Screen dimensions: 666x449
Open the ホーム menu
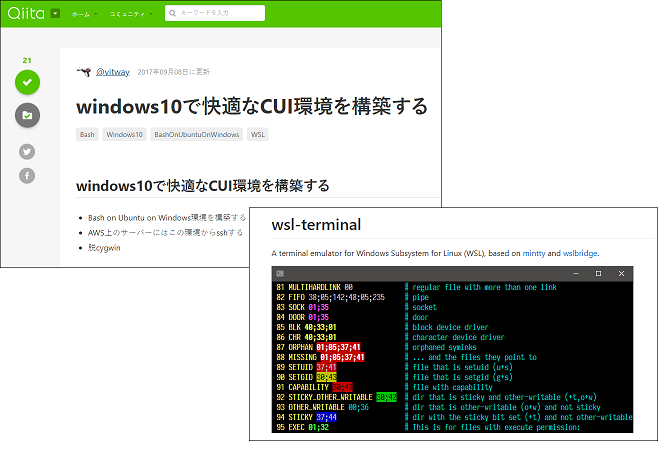(84, 14)
